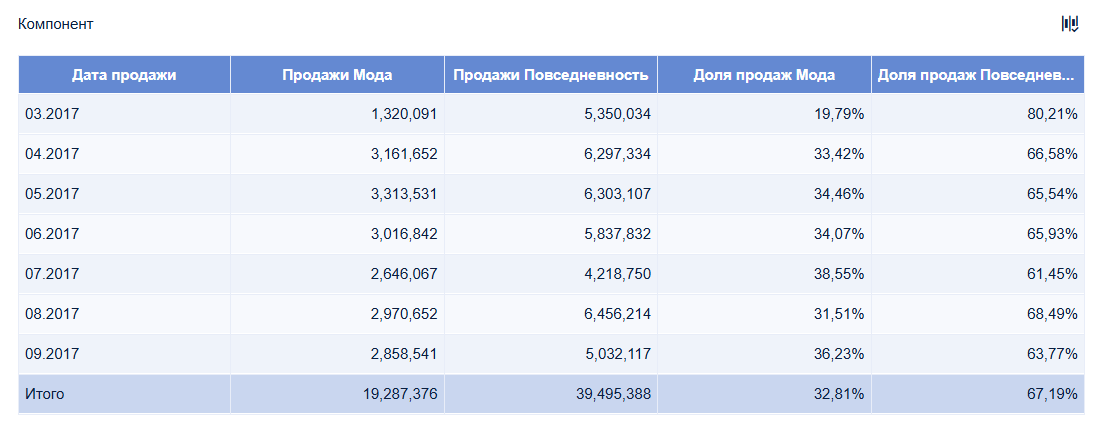The image size is (1099, 425).
Task: Select the 03.2017 date cell
Action: tap(124, 114)
